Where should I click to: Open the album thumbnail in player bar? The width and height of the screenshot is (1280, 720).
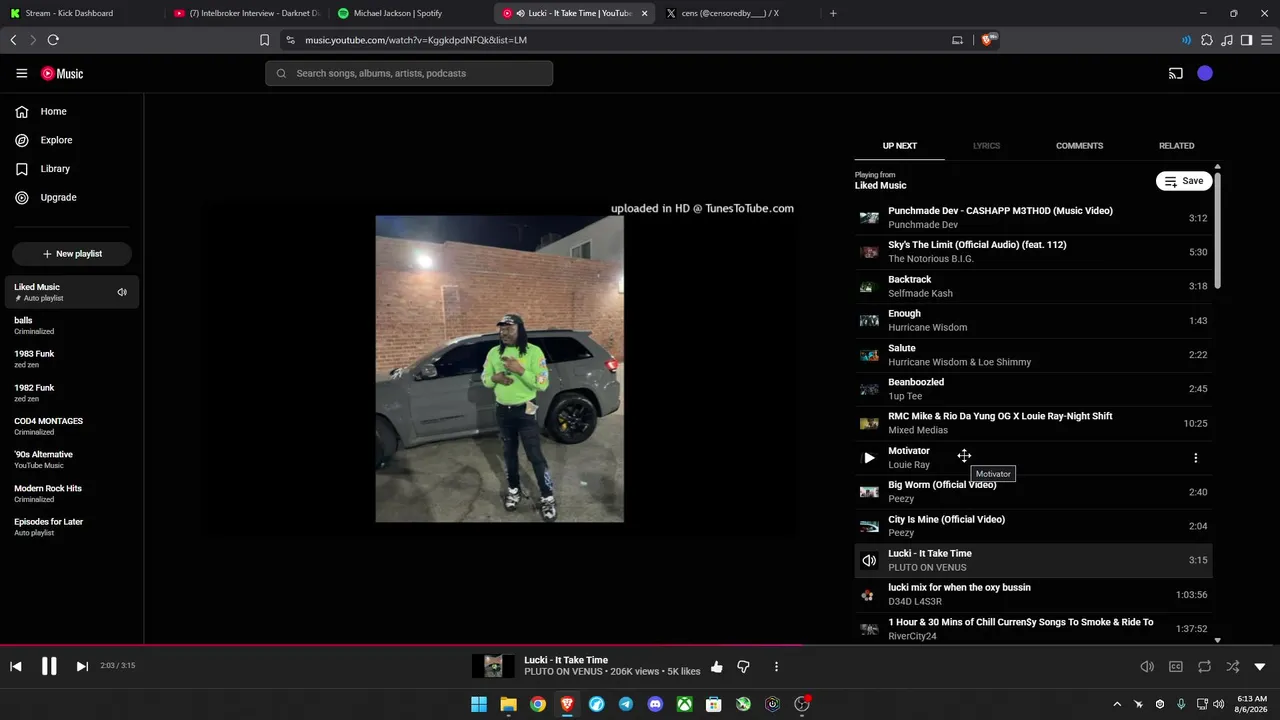[x=494, y=666]
